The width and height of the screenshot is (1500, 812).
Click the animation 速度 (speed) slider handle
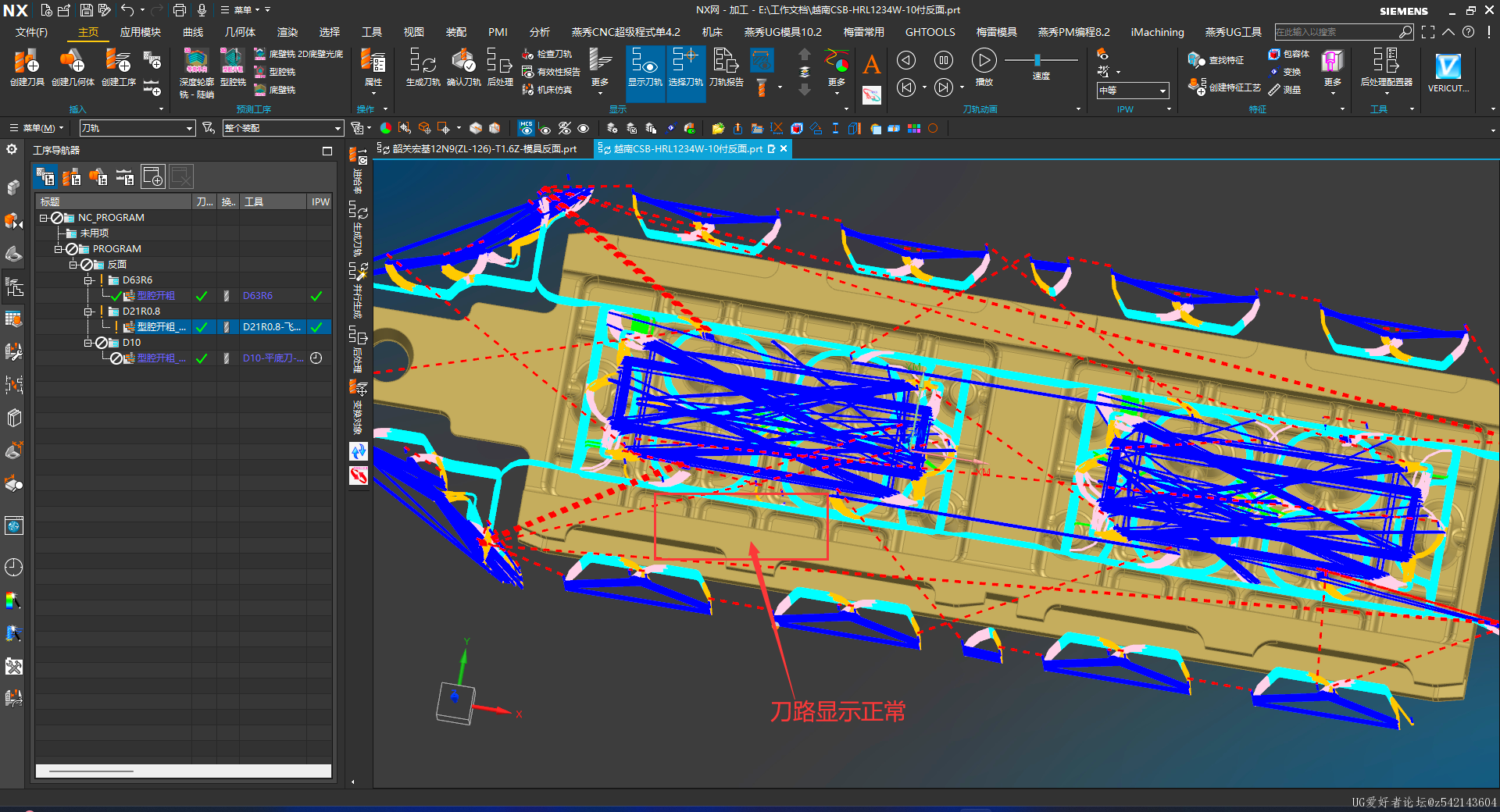tap(1037, 60)
